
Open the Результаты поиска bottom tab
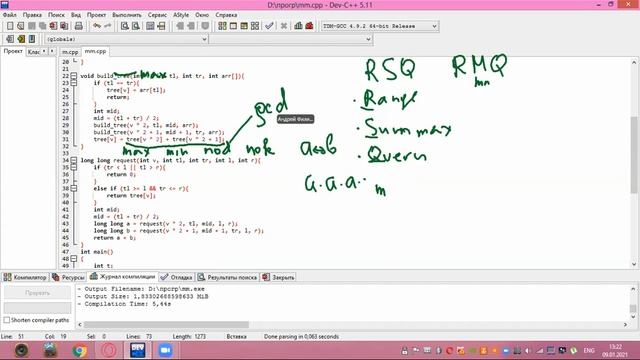[x=227, y=277]
